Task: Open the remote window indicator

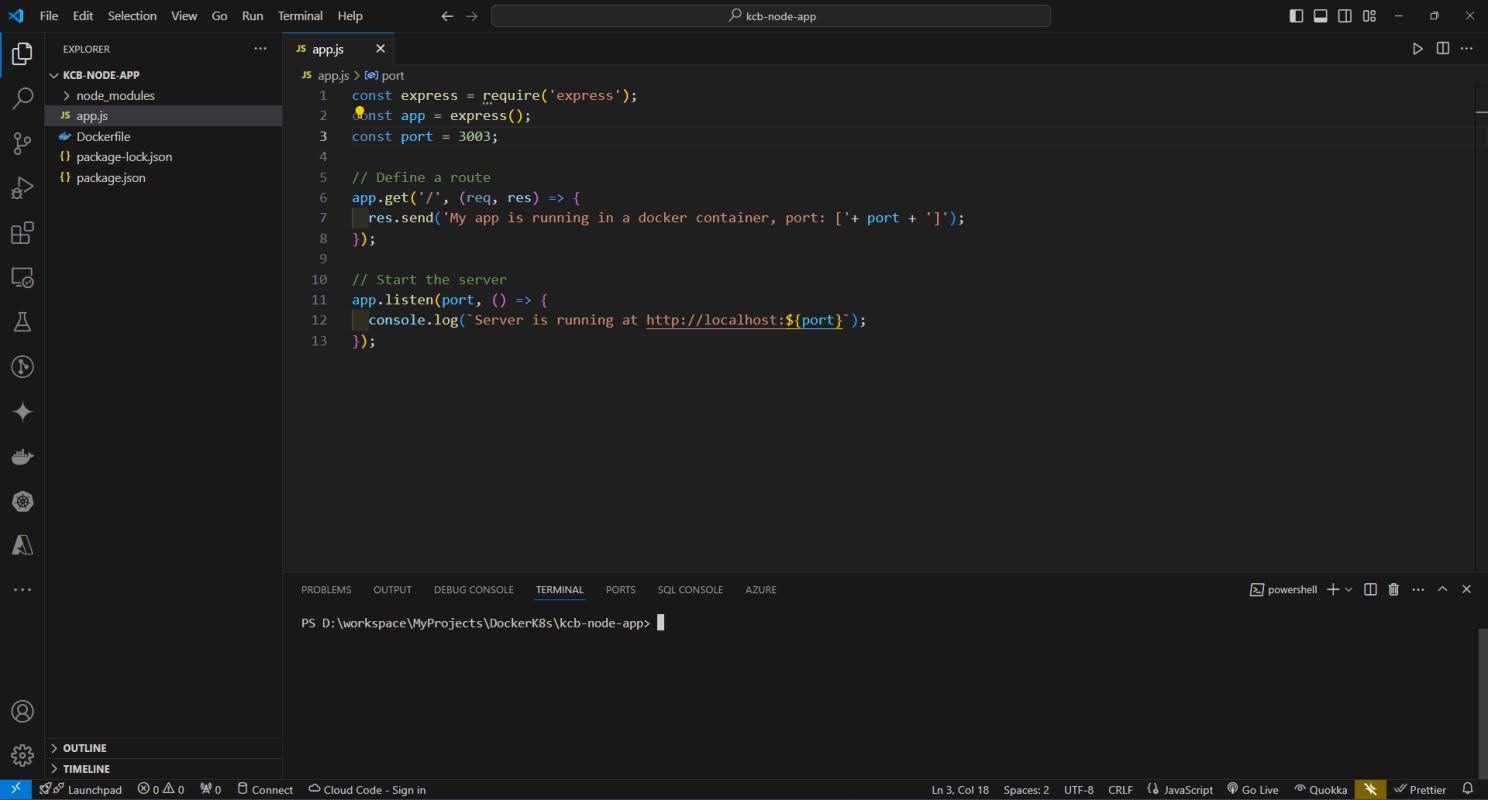Action: (15, 790)
